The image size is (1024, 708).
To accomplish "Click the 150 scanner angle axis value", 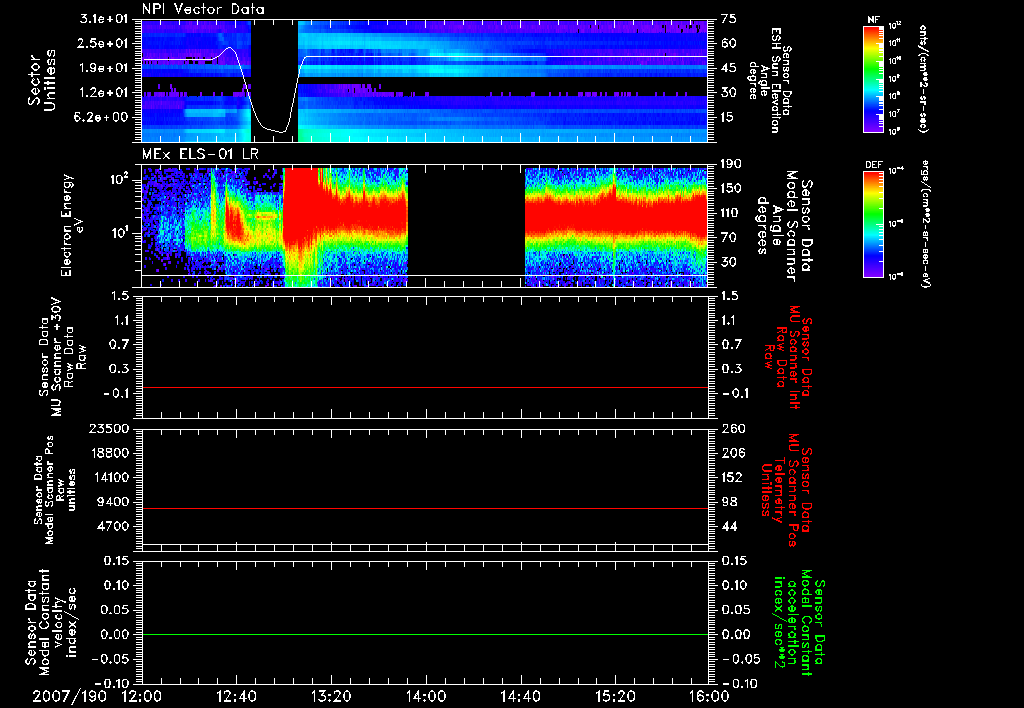I will (x=731, y=189).
